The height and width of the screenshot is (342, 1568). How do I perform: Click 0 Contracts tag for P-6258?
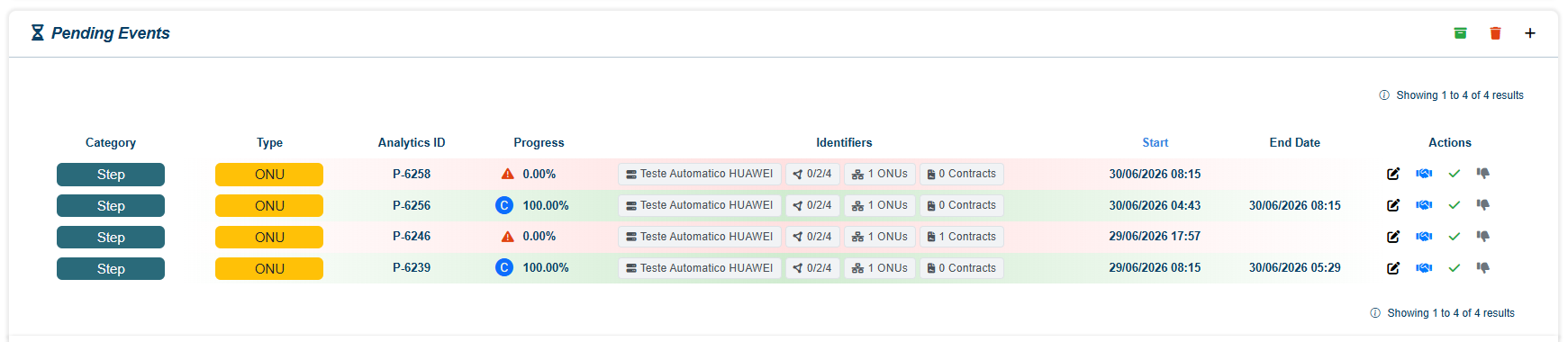(962, 174)
